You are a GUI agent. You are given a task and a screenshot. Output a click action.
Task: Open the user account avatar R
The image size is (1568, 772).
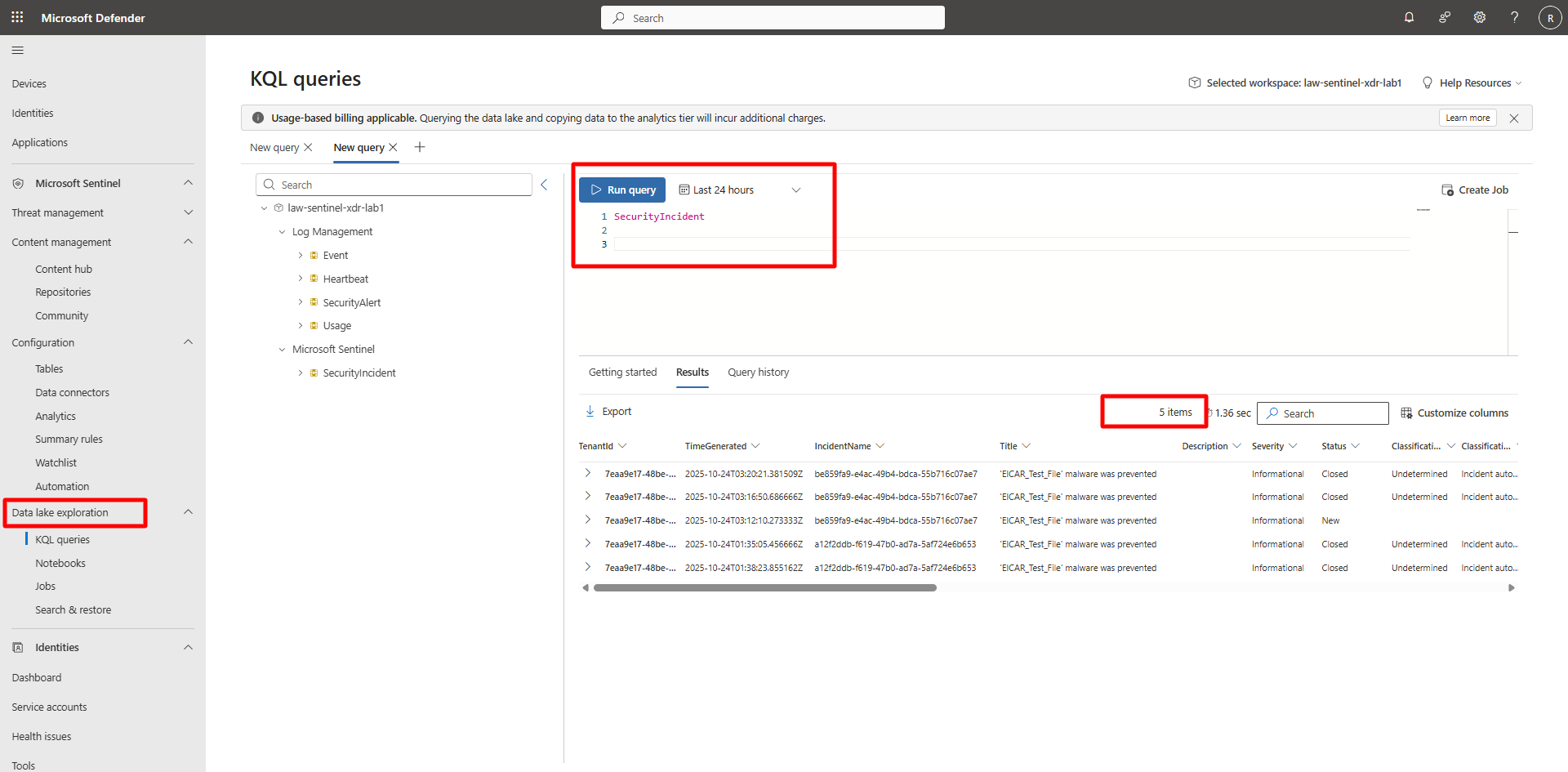pos(1550,17)
